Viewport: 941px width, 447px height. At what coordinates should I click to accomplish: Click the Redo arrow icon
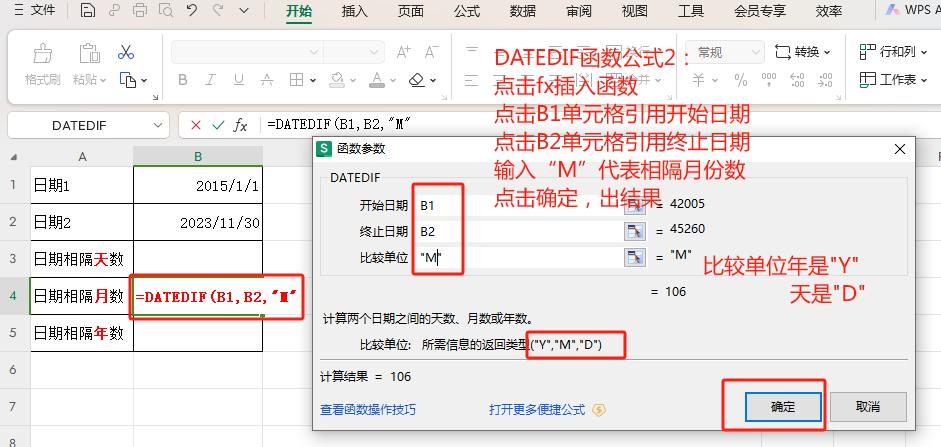point(218,10)
